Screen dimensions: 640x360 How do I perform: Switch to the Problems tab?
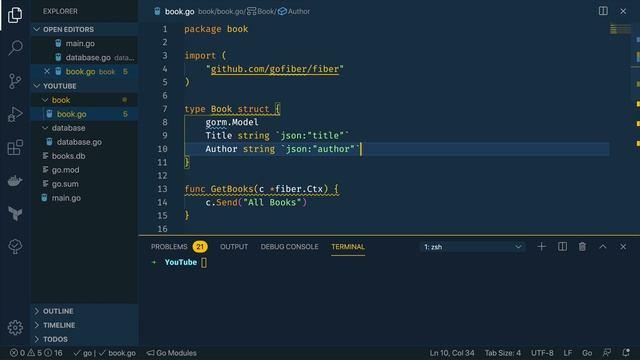169,247
